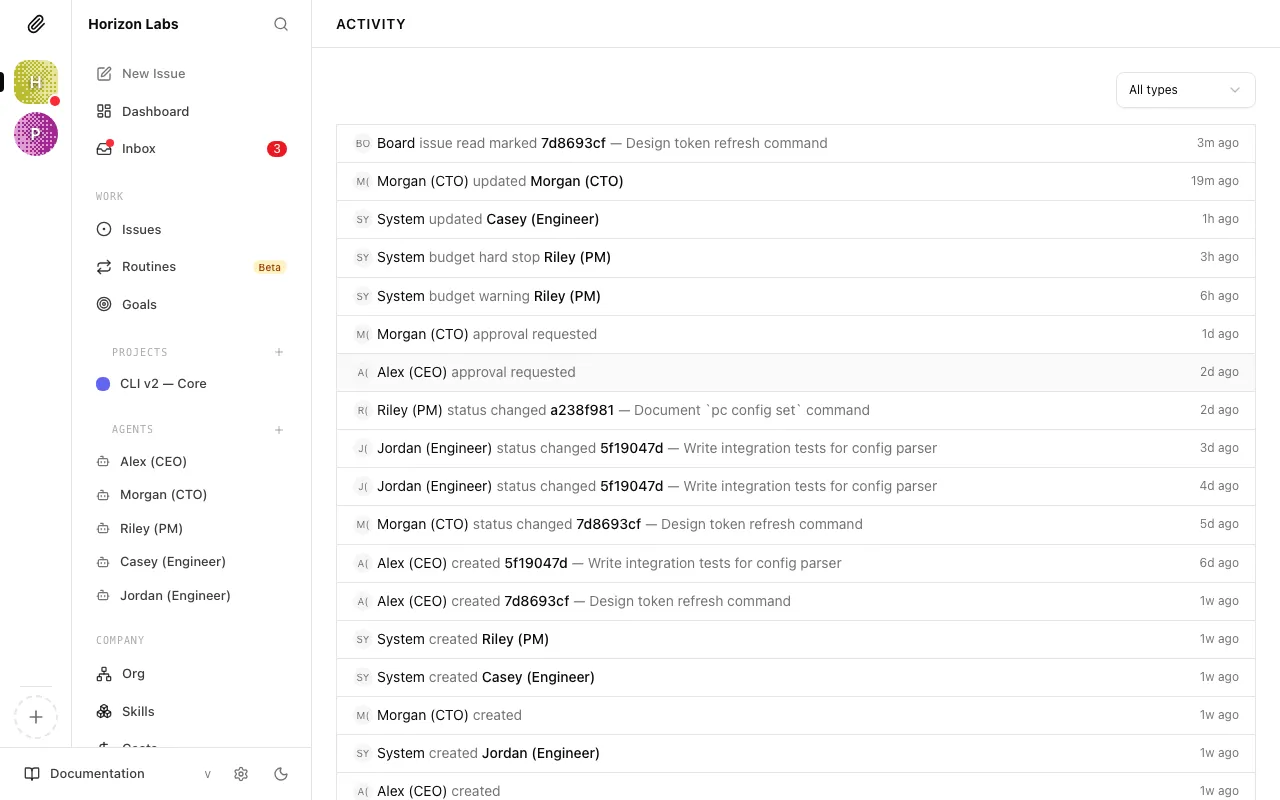
Task: Switch to the P workspace avatar
Action: point(36,134)
